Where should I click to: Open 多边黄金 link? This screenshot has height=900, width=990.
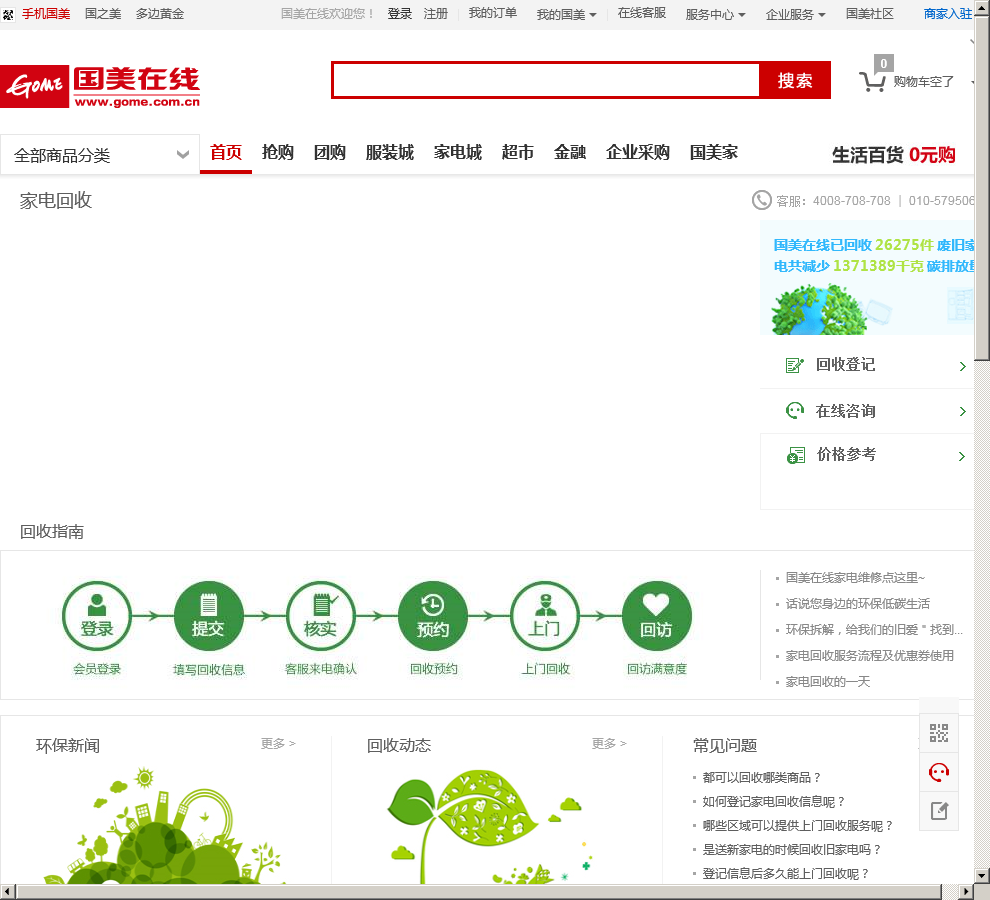click(x=160, y=14)
